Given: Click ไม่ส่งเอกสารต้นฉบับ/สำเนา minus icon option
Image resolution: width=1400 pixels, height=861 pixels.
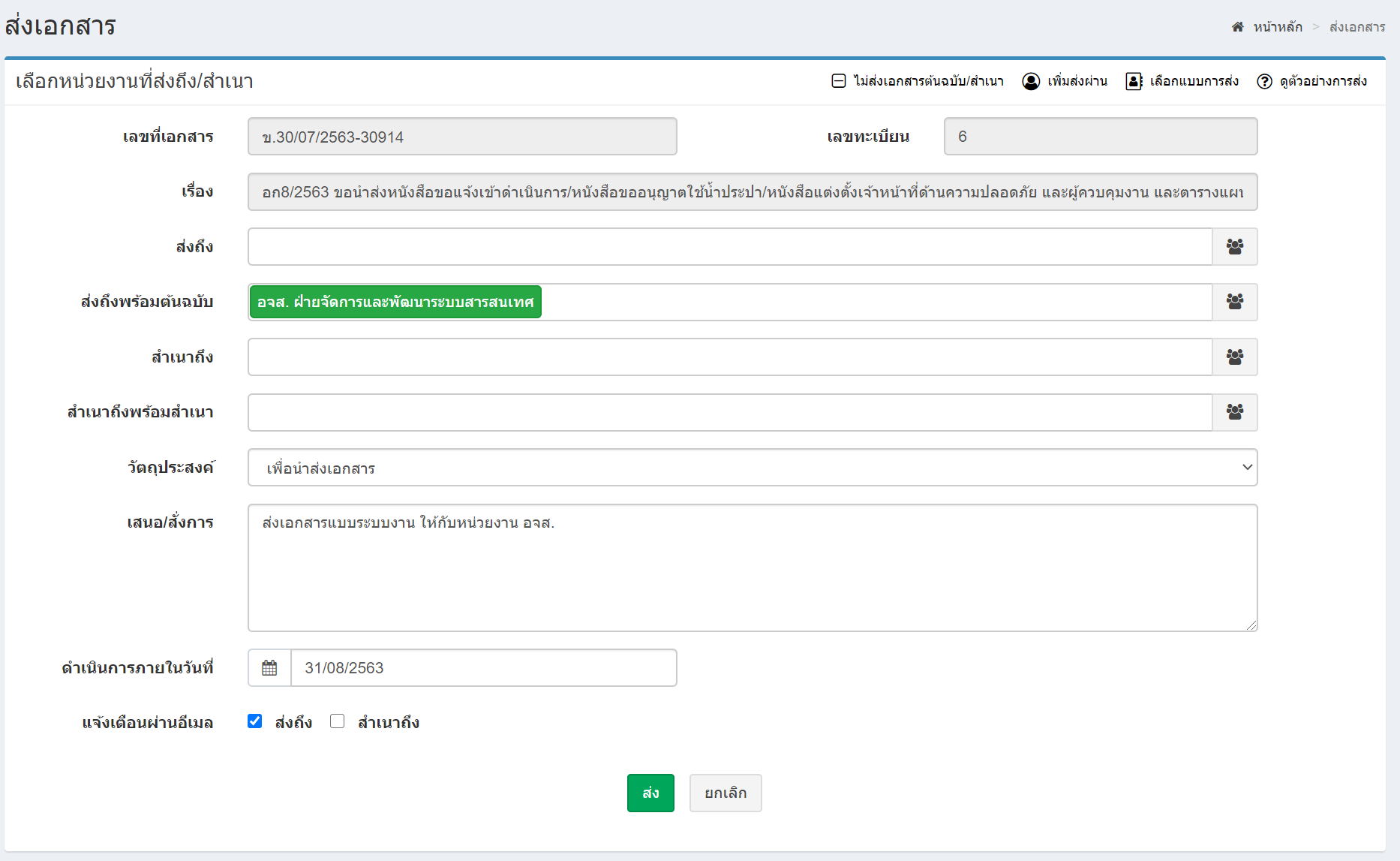Looking at the screenshot, I should [839, 81].
